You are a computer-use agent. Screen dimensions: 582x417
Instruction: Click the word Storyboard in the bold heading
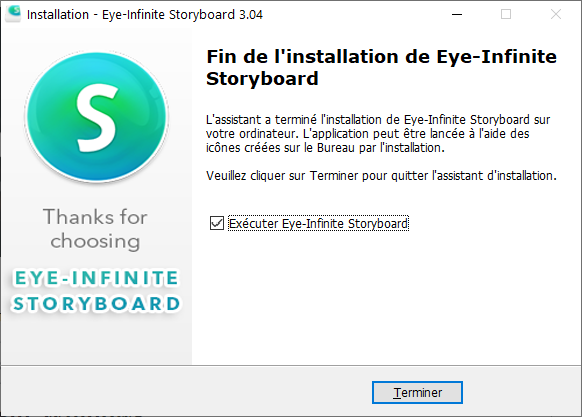click(262, 79)
